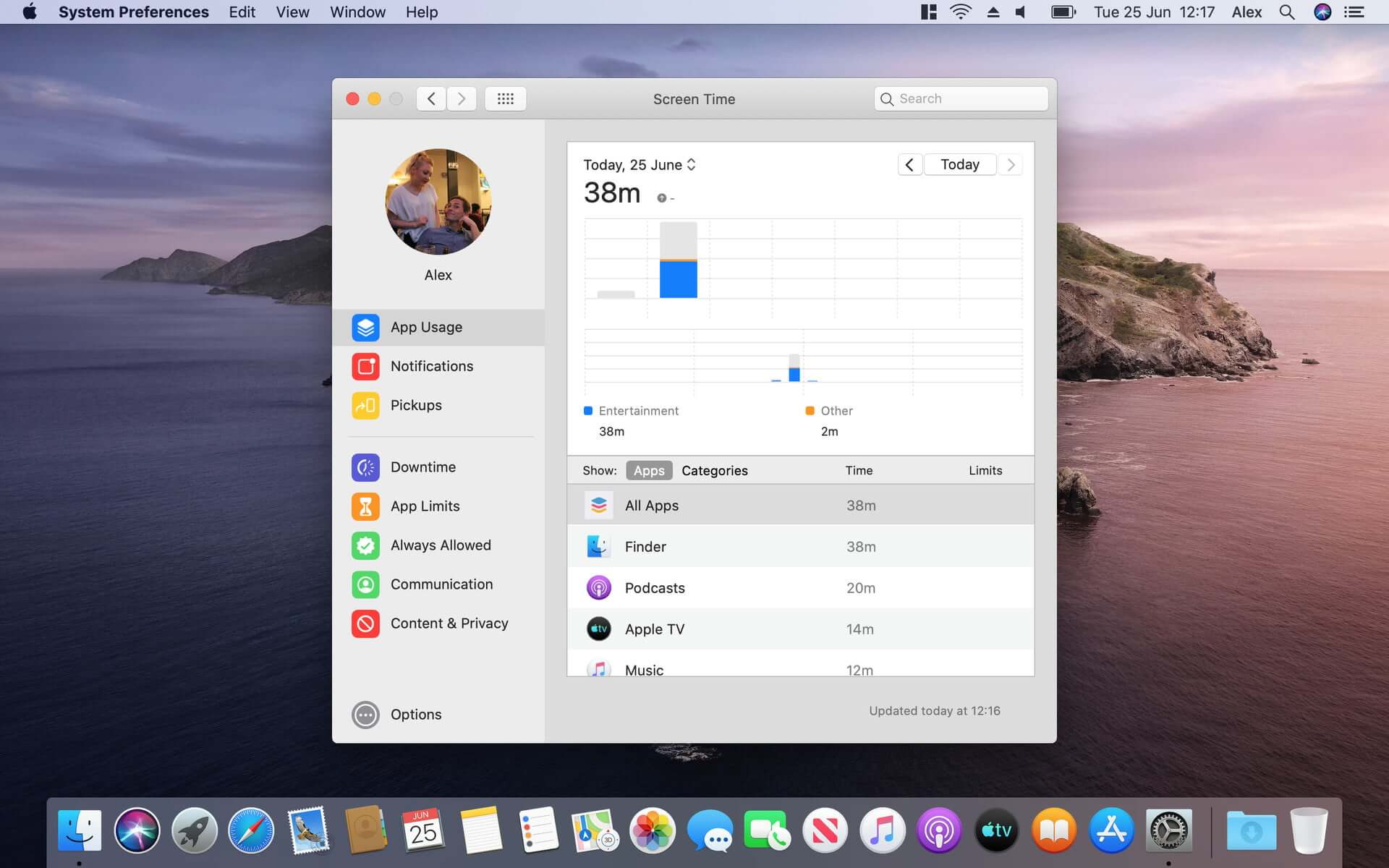Click the Search input field
Image resolution: width=1389 pixels, height=868 pixels.
pyautogui.click(x=960, y=98)
